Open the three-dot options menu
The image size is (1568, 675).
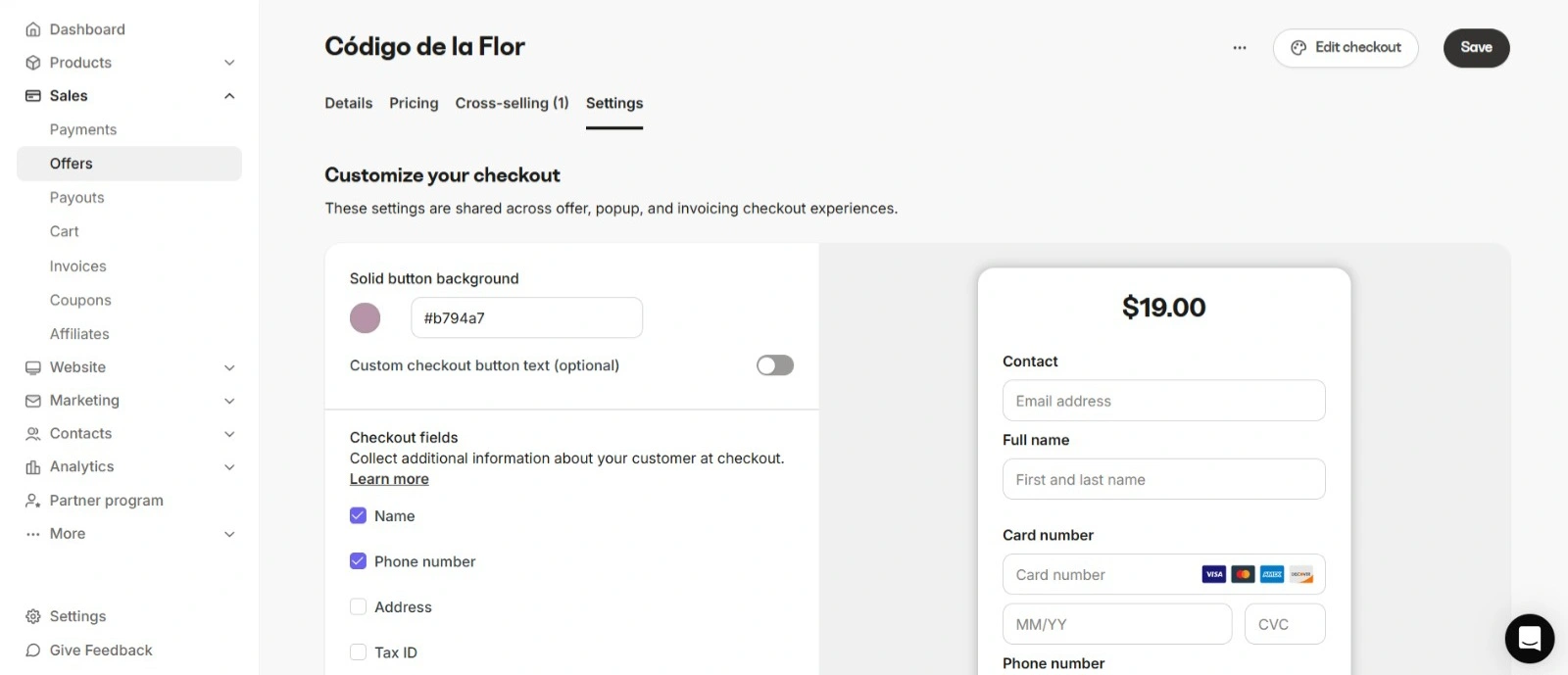pyautogui.click(x=1240, y=48)
